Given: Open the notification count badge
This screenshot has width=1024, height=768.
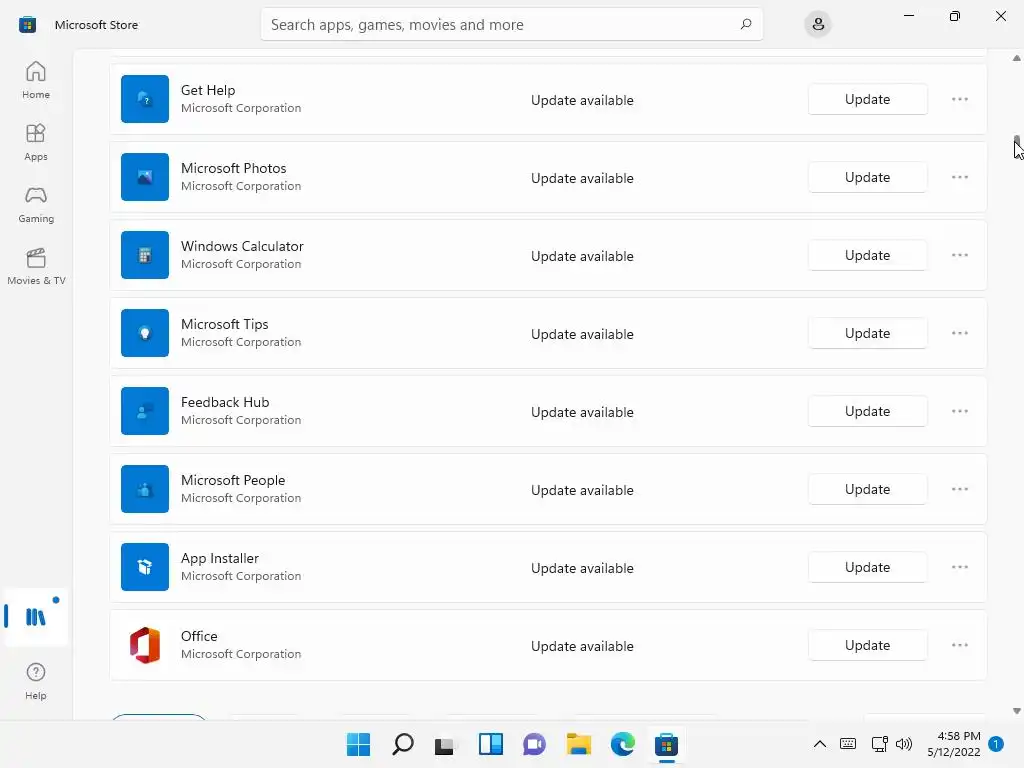Looking at the screenshot, I should click(x=995, y=744).
